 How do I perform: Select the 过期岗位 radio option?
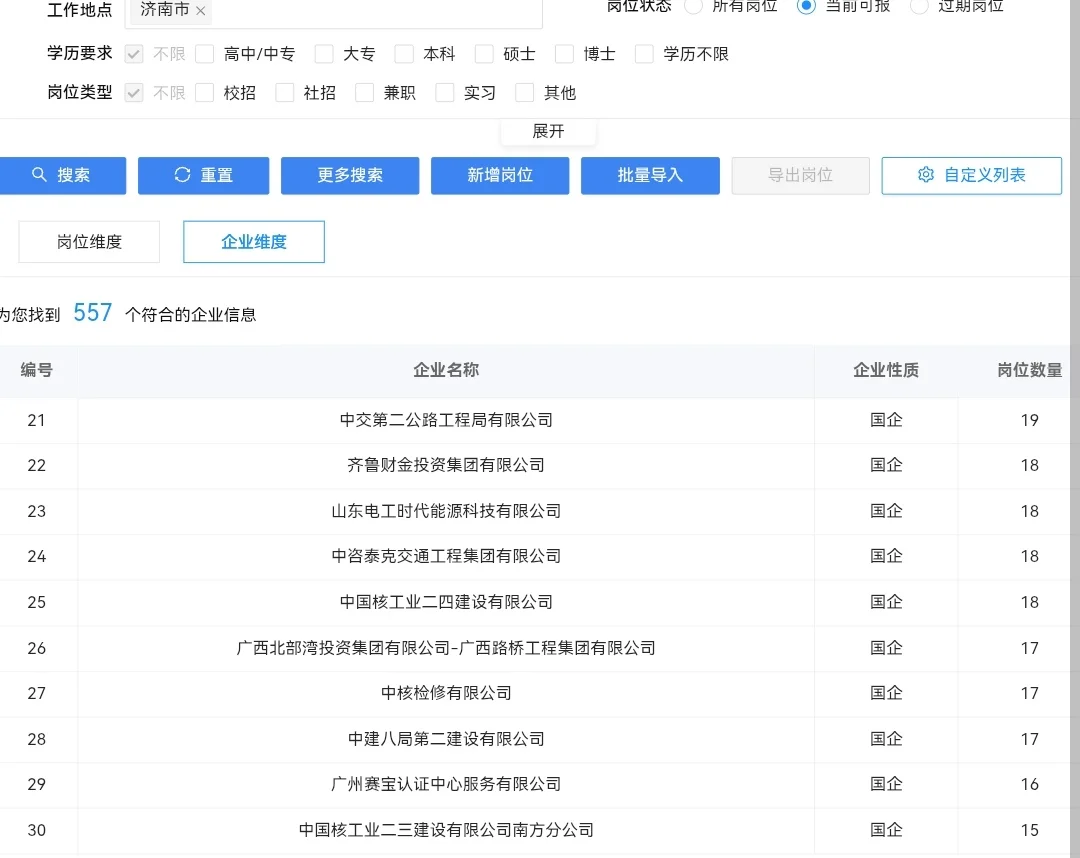coord(919,6)
